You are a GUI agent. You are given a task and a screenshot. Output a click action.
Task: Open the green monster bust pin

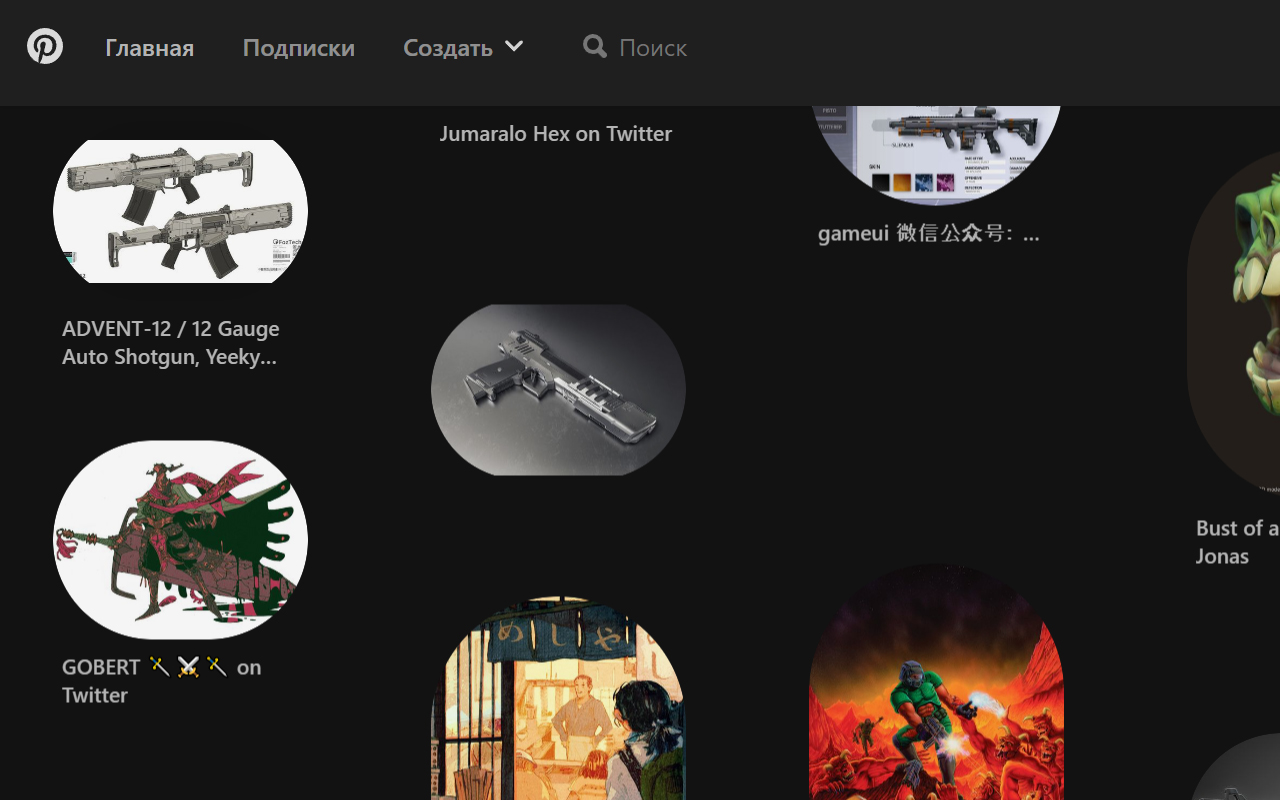1233,323
